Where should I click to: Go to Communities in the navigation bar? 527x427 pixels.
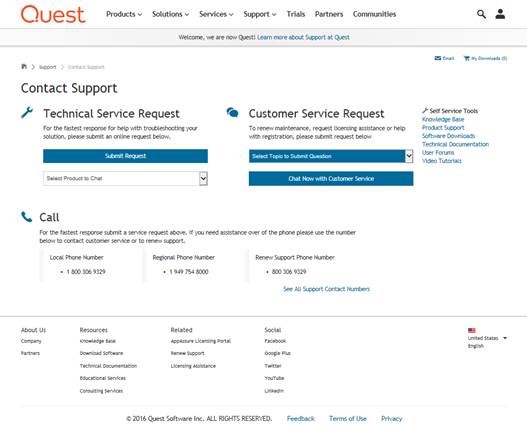click(x=374, y=14)
